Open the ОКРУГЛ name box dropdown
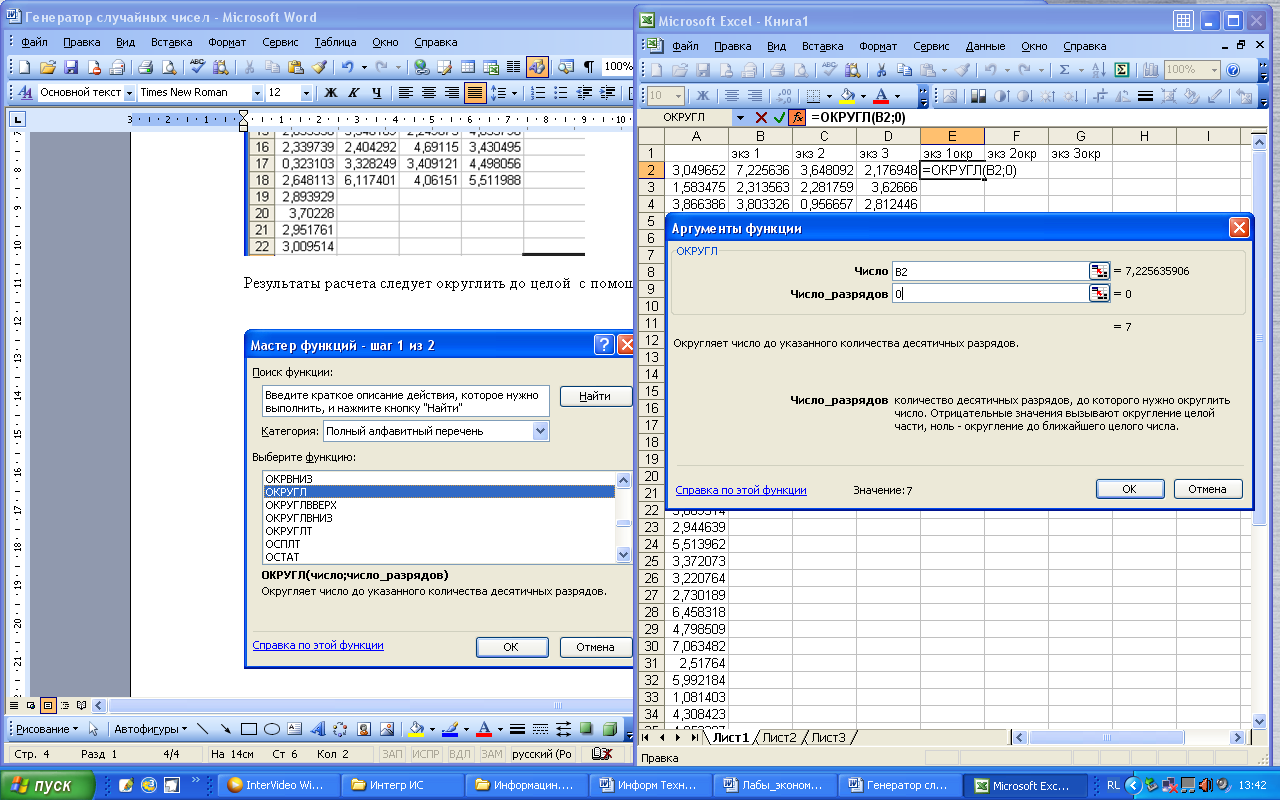1280x800 pixels. [x=740, y=118]
